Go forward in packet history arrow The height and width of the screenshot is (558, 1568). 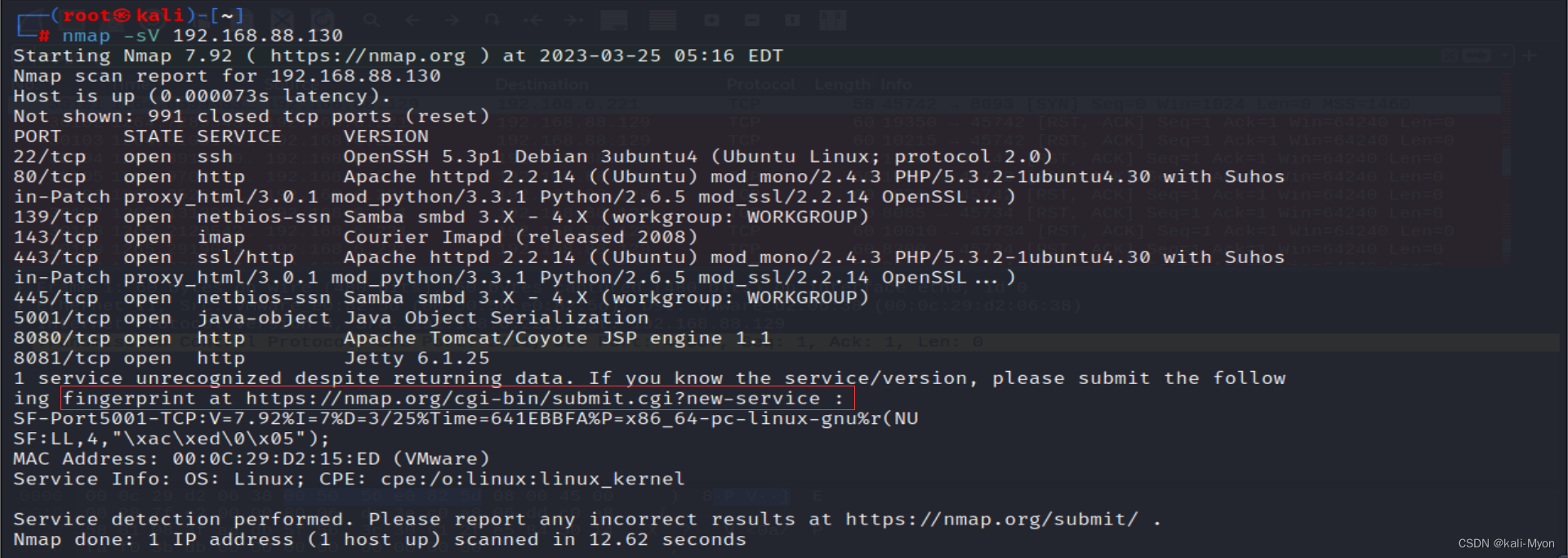pyautogui.click(x=452, y=20)
